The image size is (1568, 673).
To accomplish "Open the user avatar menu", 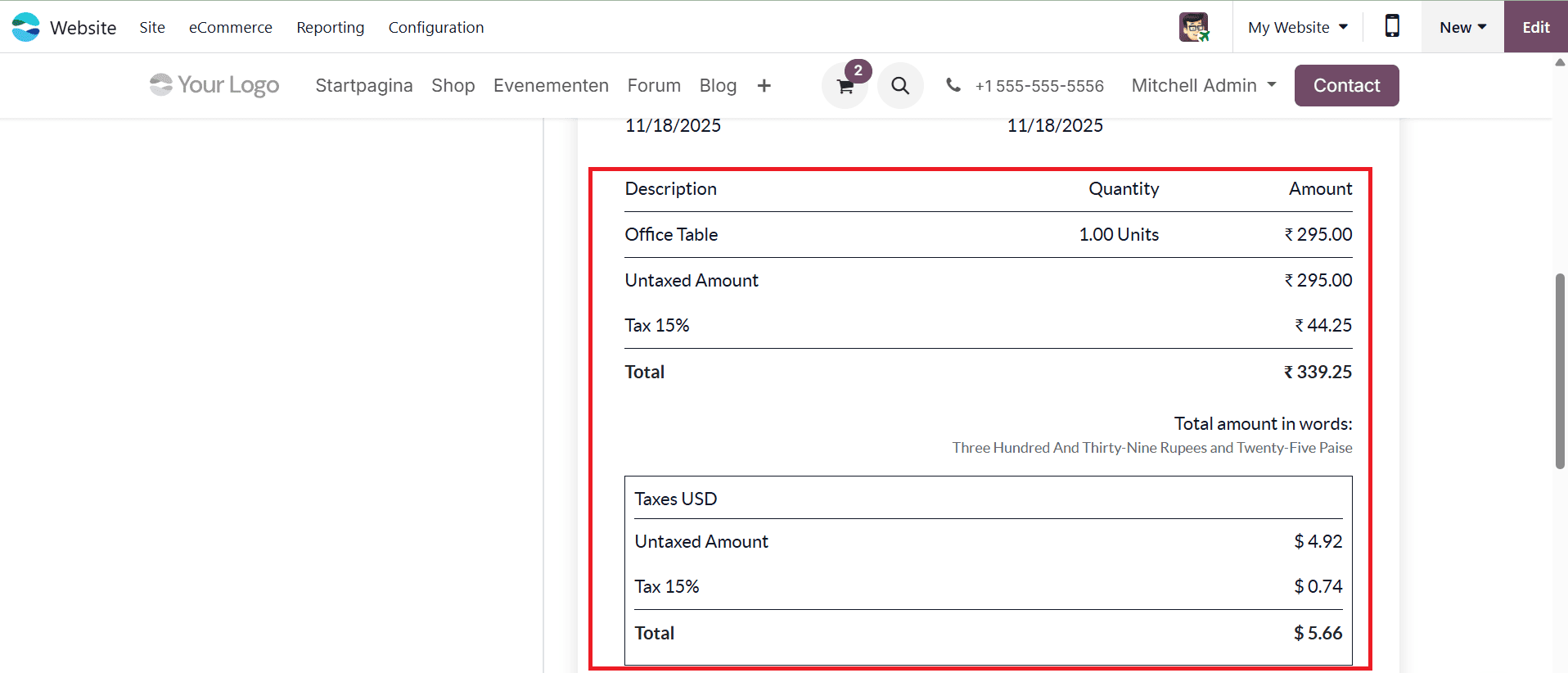I will 1193,26.
